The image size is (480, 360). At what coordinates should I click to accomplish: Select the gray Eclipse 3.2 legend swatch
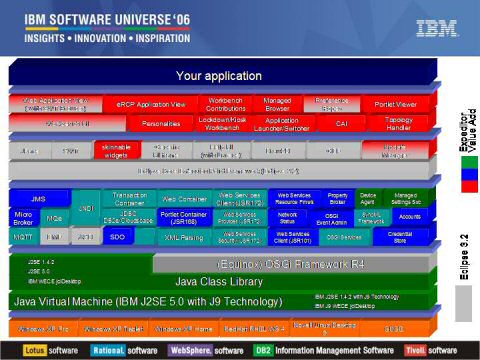pyautogui.click(x=464, y=303)
